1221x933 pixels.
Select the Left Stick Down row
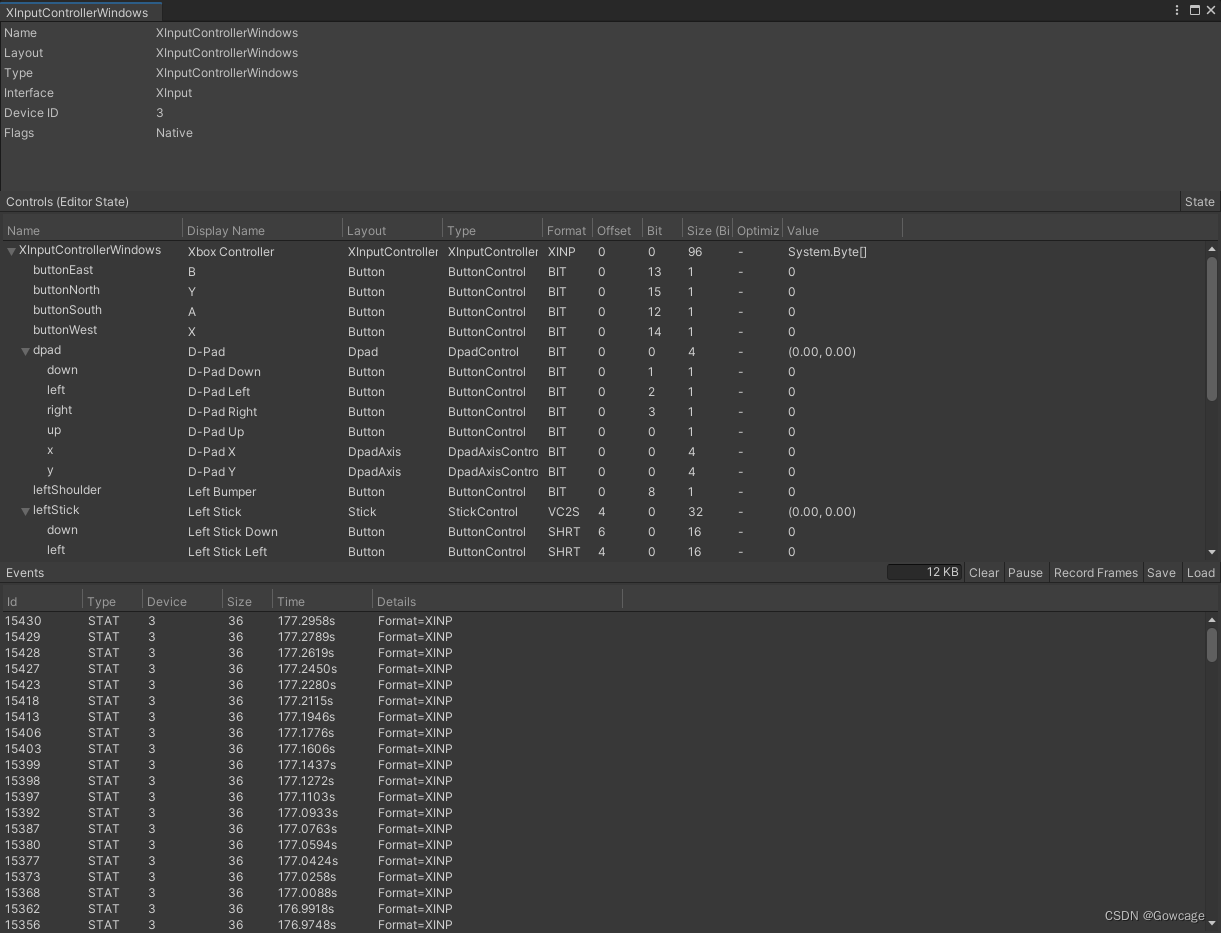pos(604,531)
